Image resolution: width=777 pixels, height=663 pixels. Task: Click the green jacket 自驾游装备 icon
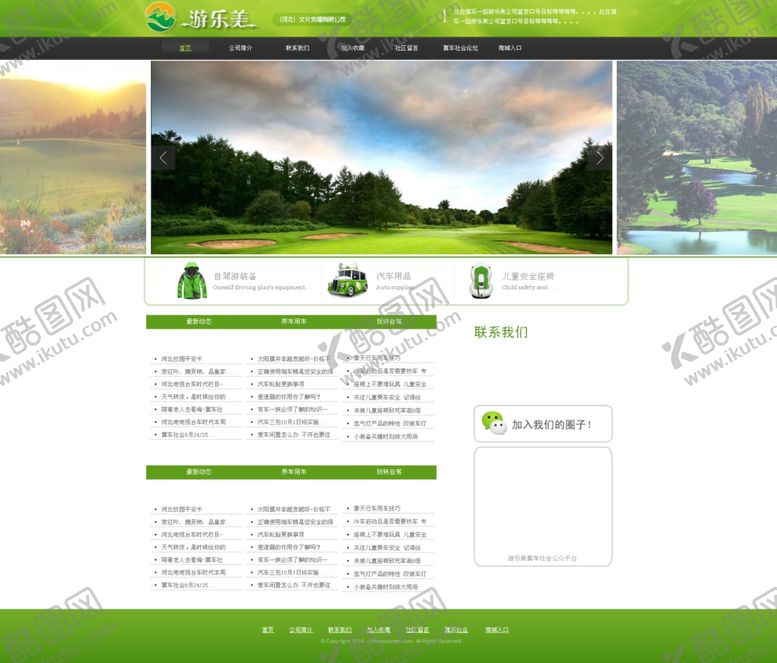point(192,280)
